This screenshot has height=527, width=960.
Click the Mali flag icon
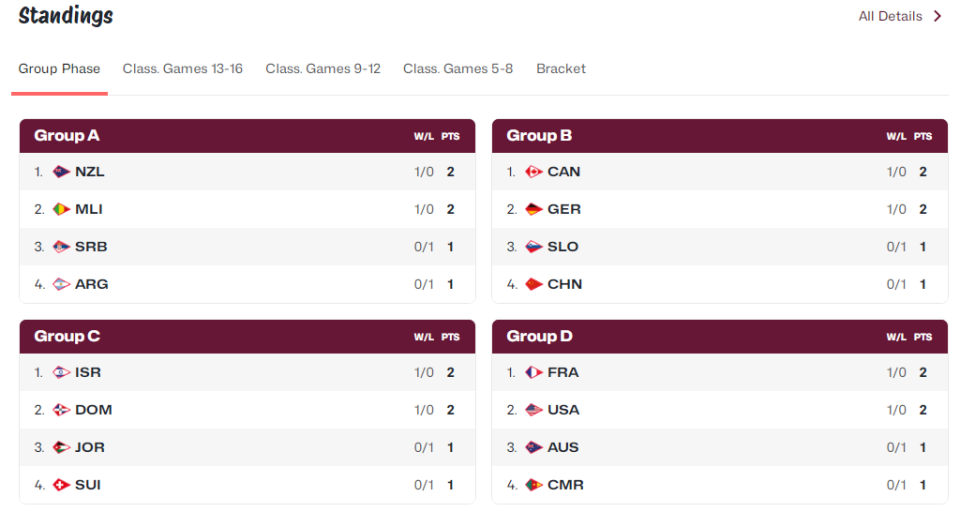(x=61, y=209)
